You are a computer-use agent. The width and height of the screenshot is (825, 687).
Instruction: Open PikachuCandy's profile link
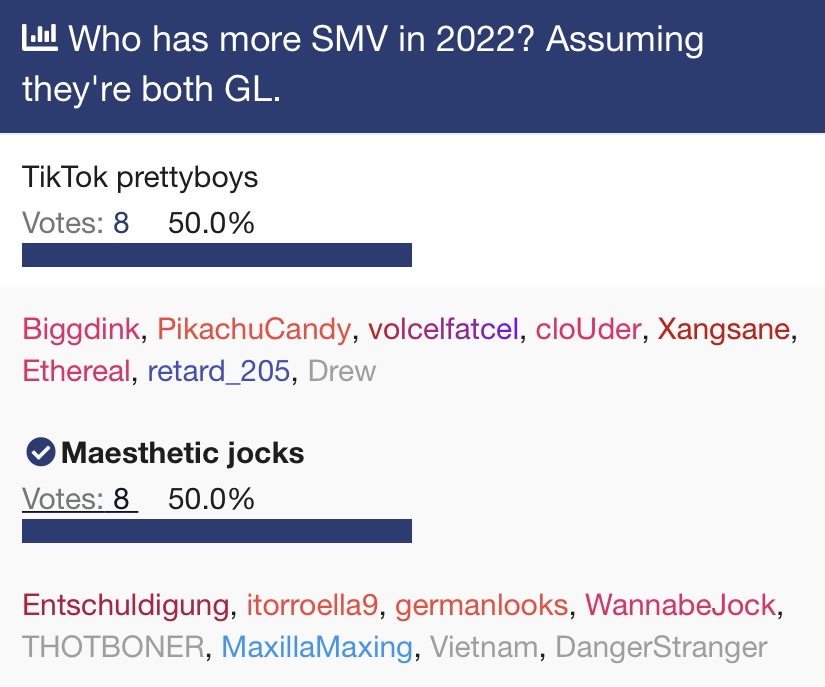[254, 329]
